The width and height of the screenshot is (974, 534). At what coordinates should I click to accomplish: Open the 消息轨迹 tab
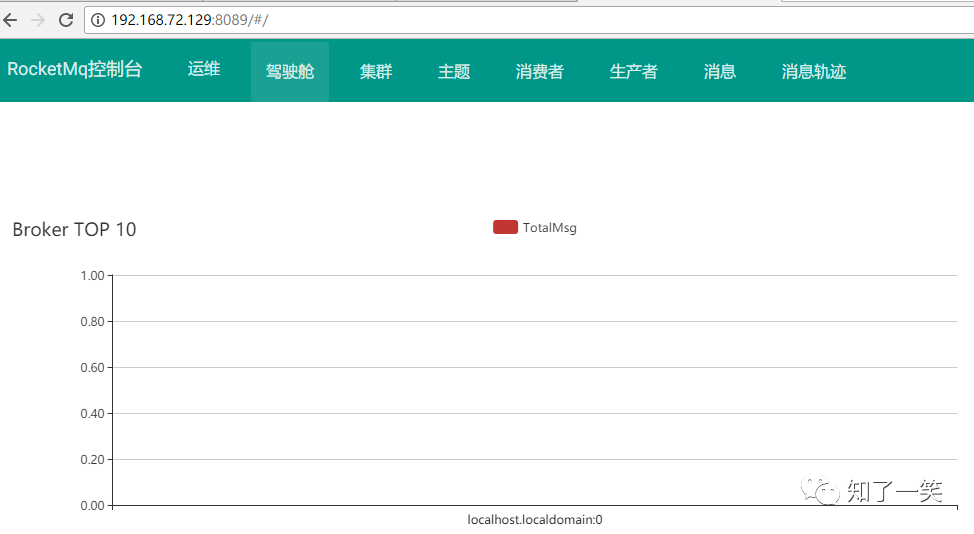point(814,71)
